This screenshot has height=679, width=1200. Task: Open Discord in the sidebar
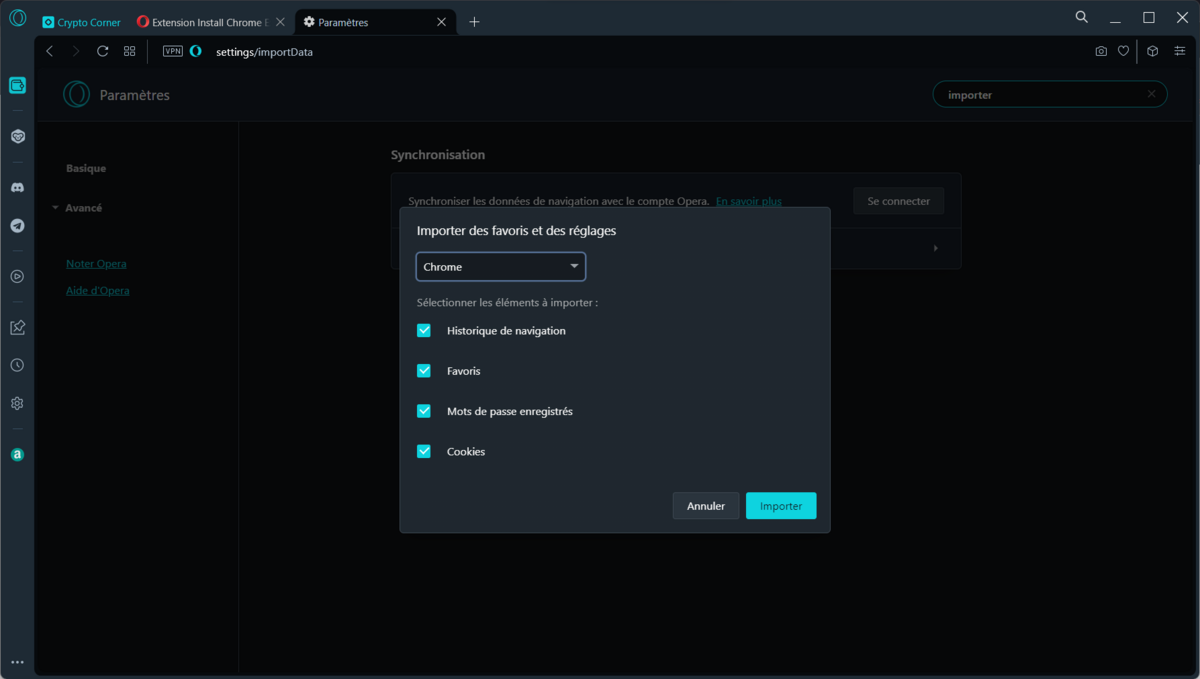[x=17, y=187]
